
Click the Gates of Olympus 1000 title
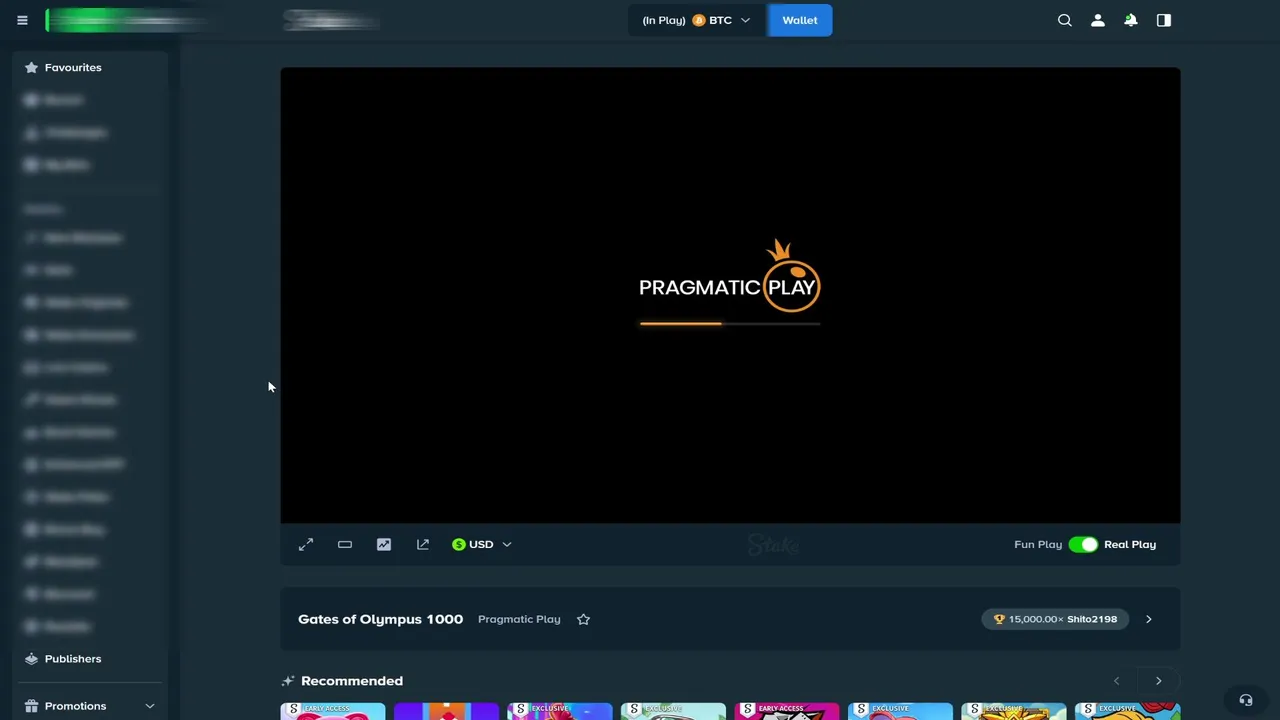(x=380, y=619)
